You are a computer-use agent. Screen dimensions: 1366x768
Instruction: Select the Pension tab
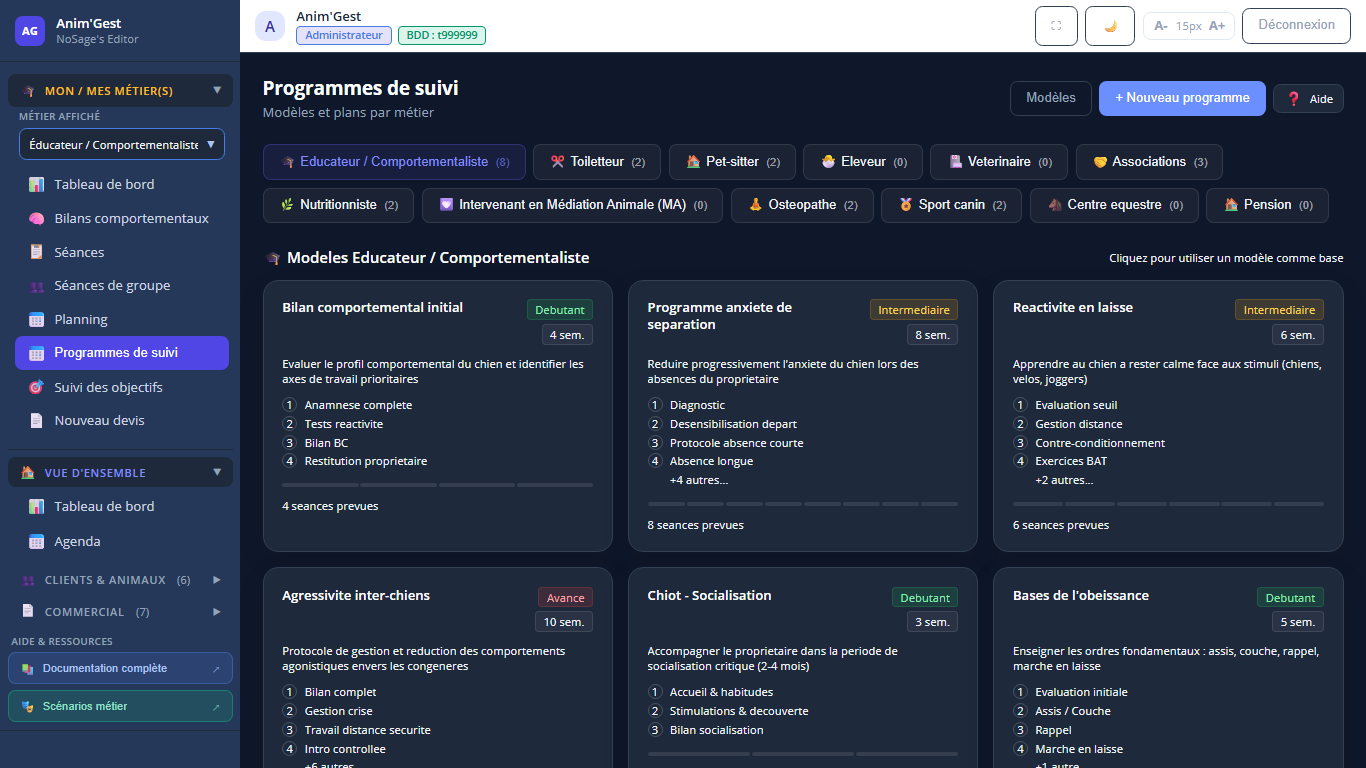(x=1267, y=205)
